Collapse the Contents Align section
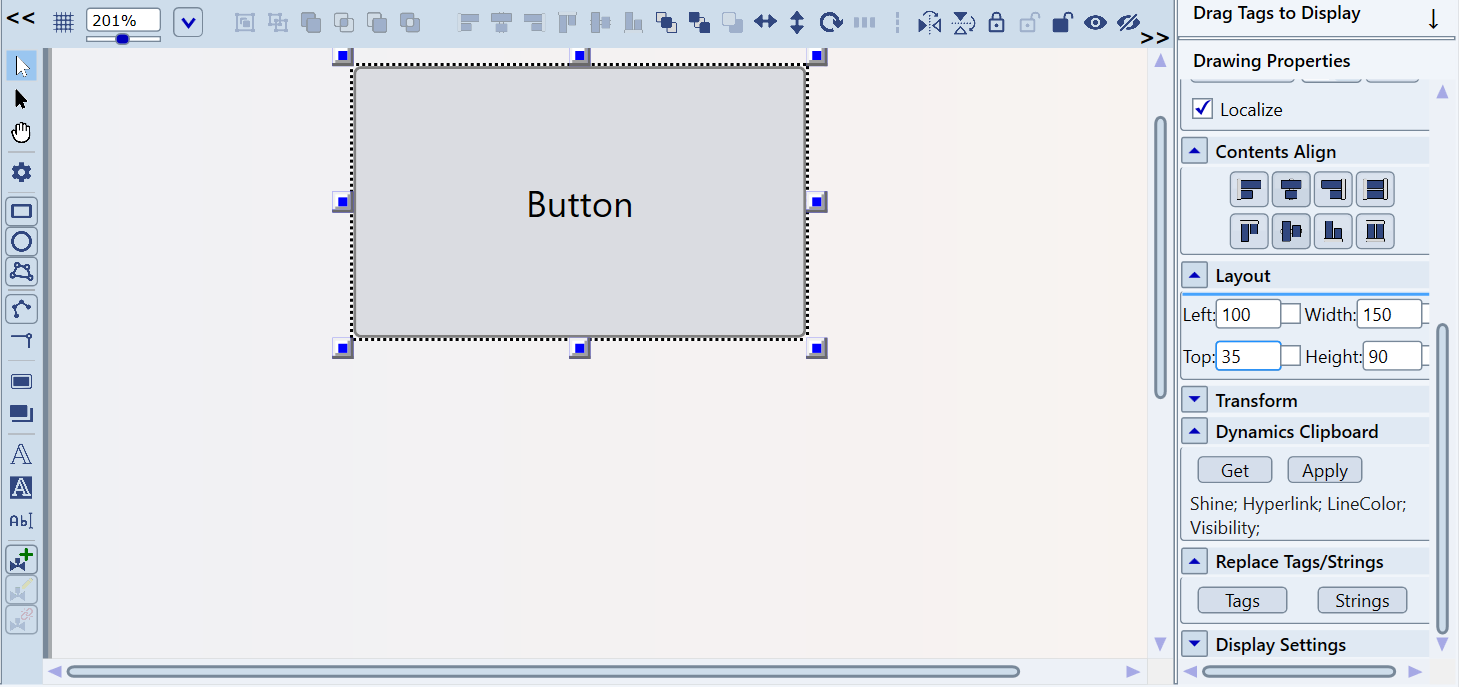 (x=1195, y=151)
